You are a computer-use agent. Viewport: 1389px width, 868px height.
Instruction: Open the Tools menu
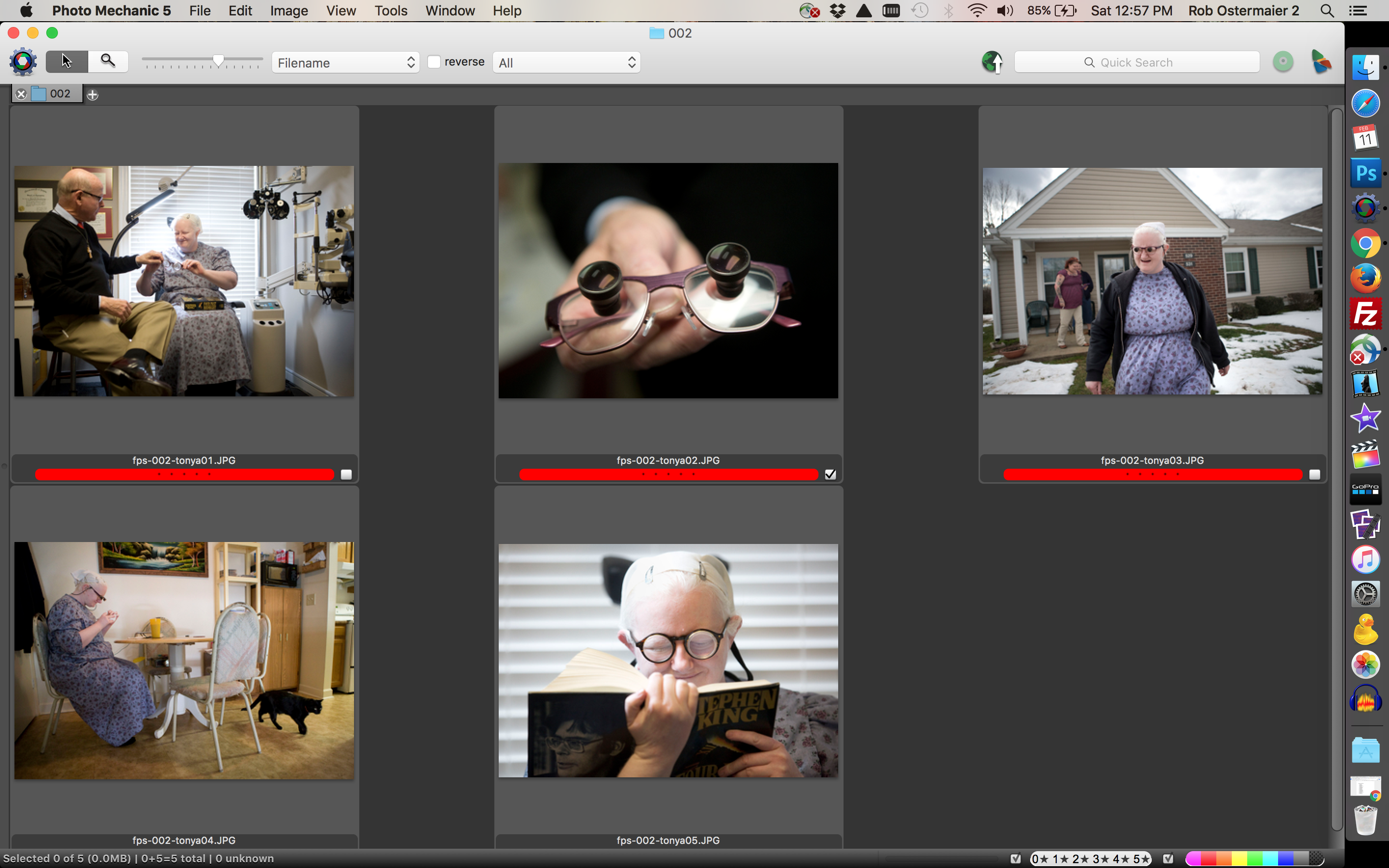390,11
